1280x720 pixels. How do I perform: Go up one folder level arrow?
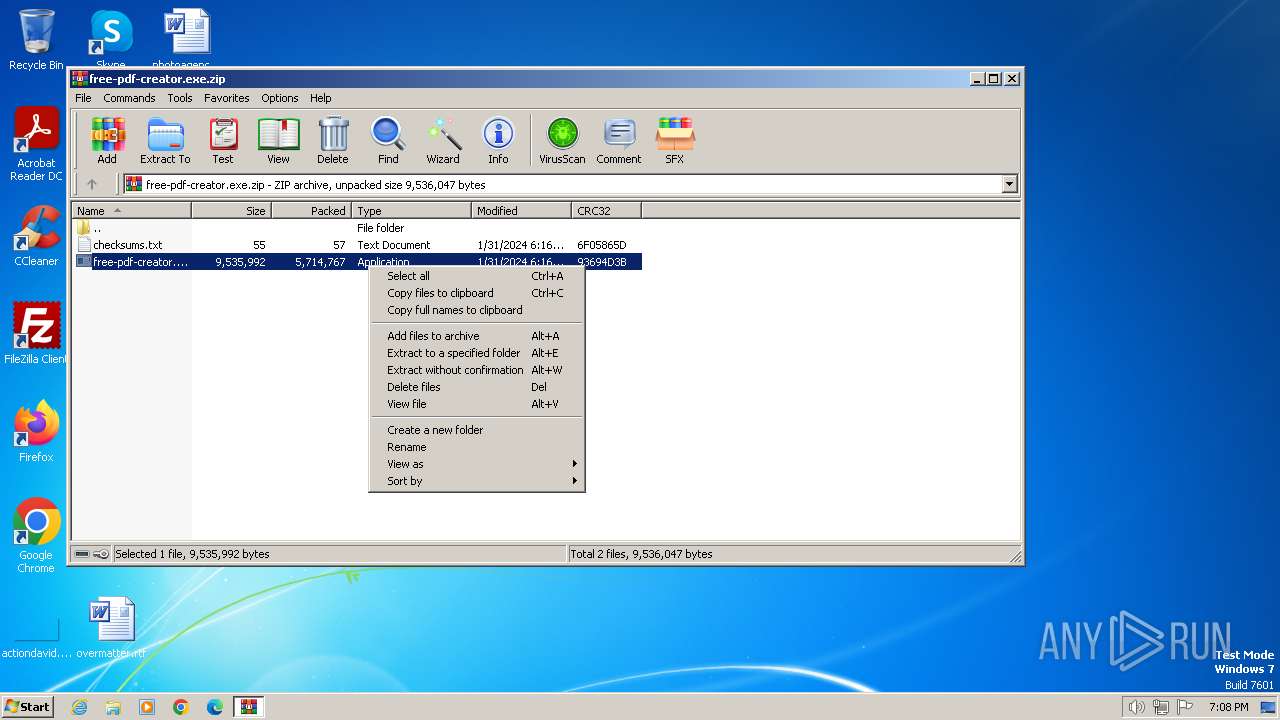[92, 184]
